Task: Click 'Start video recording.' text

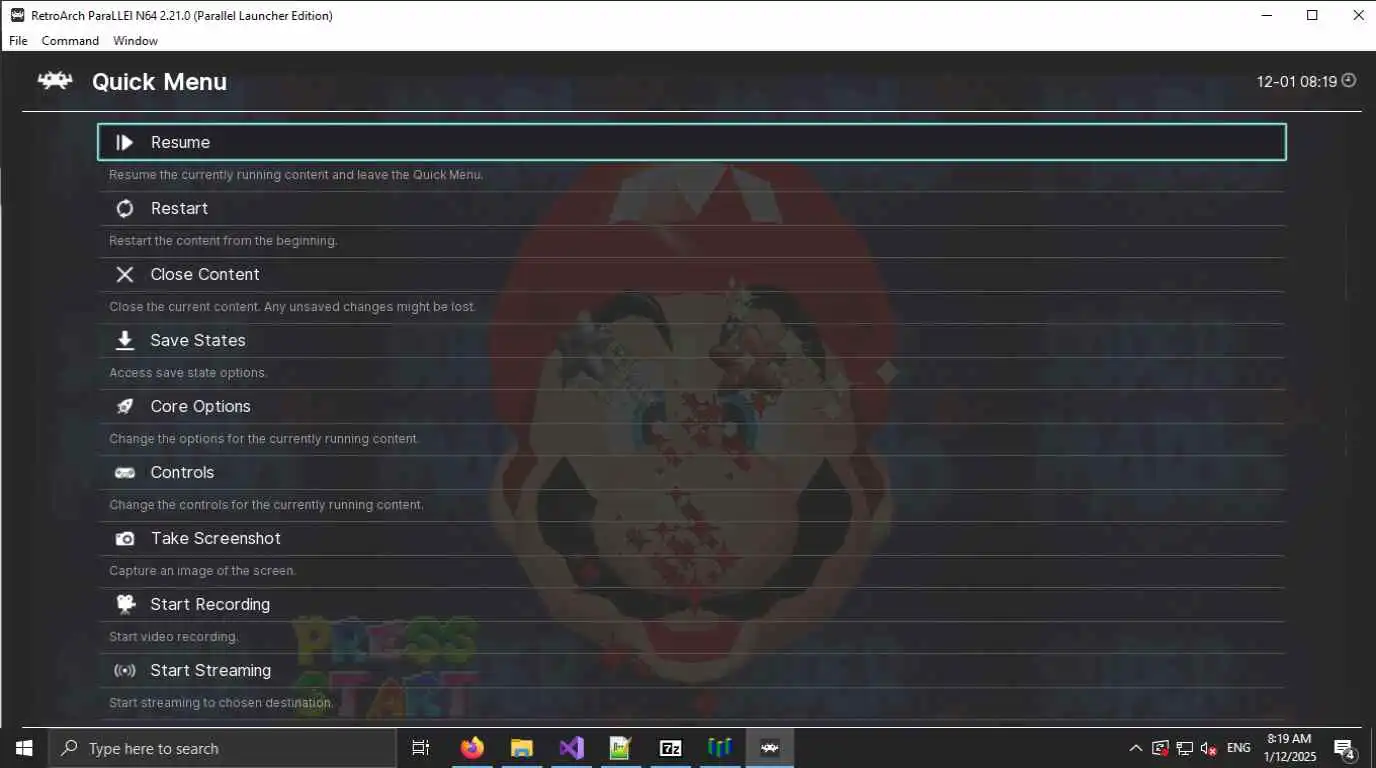Action: [x=174, y=636]
